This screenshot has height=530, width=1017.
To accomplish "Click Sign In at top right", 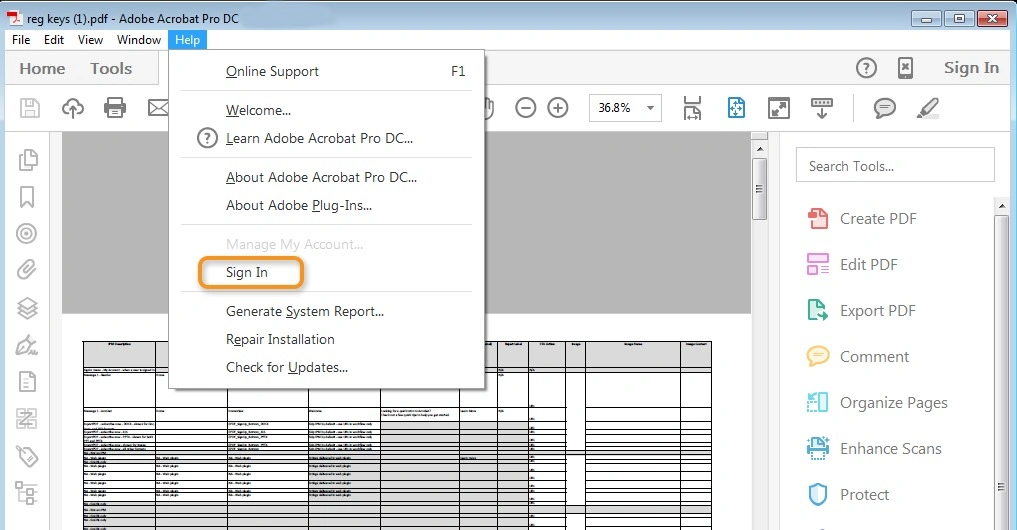I will 971,67.
